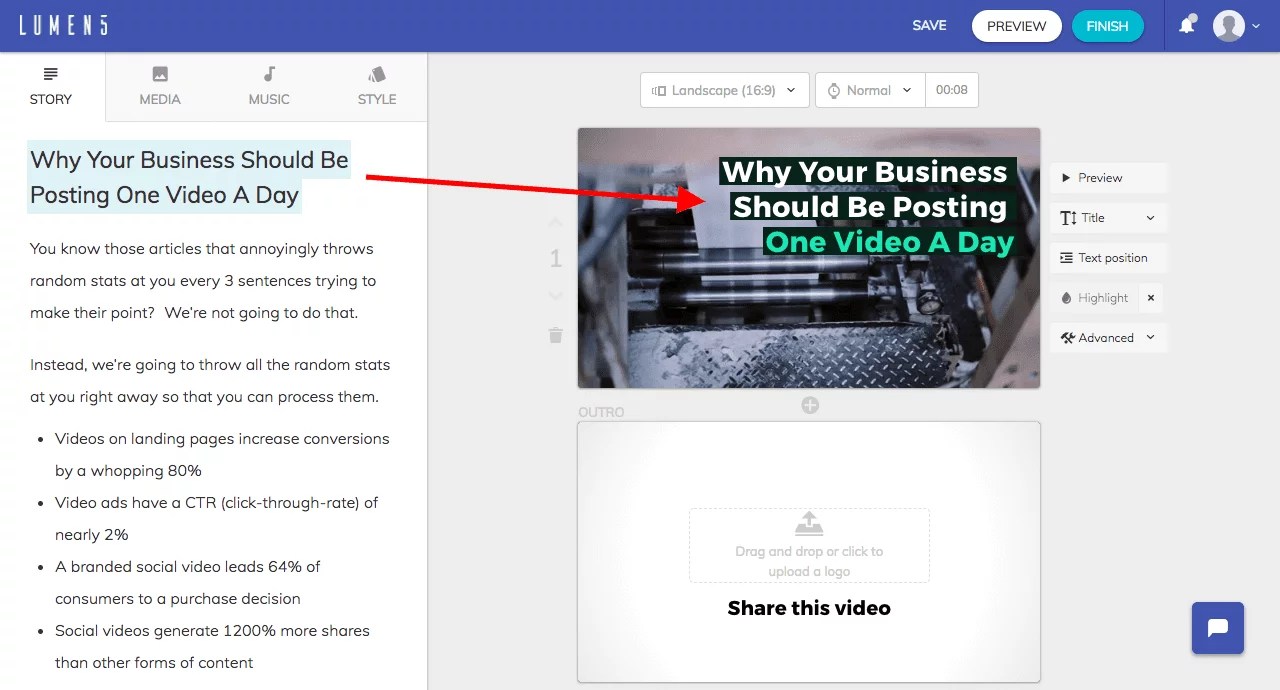
Task: Remove Highlight using its X toggle
Action: point(1150,297)
